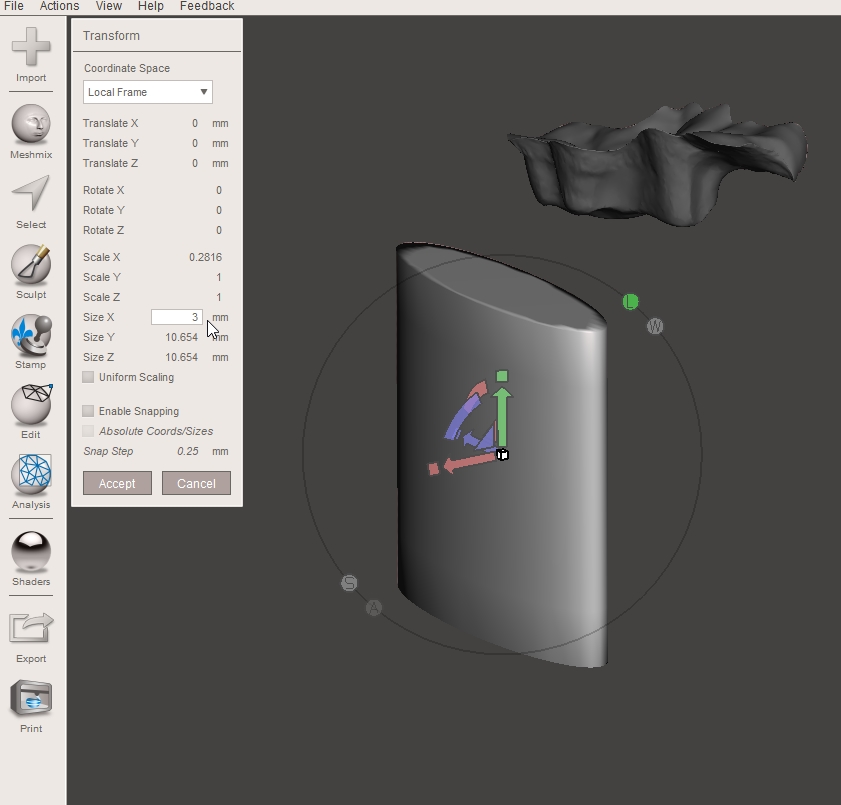The height and width of the screenshot is (805, 841).
Task: Open the Meshmix tool
Action: point(31,124)
